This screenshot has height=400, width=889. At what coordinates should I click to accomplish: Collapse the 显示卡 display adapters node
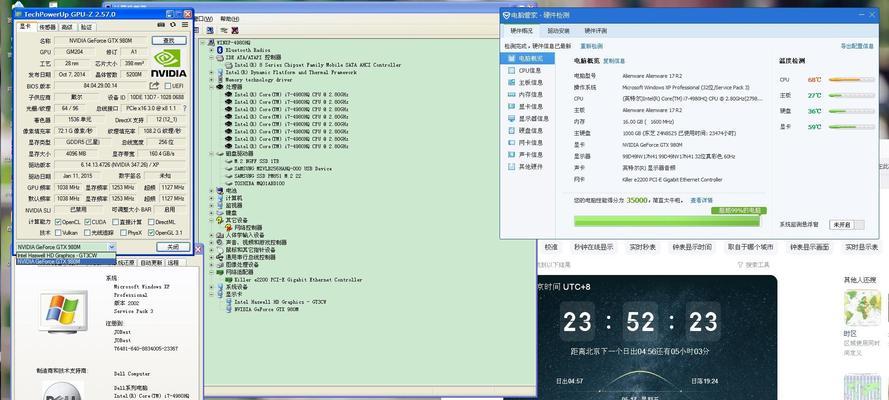coord(212,295)
